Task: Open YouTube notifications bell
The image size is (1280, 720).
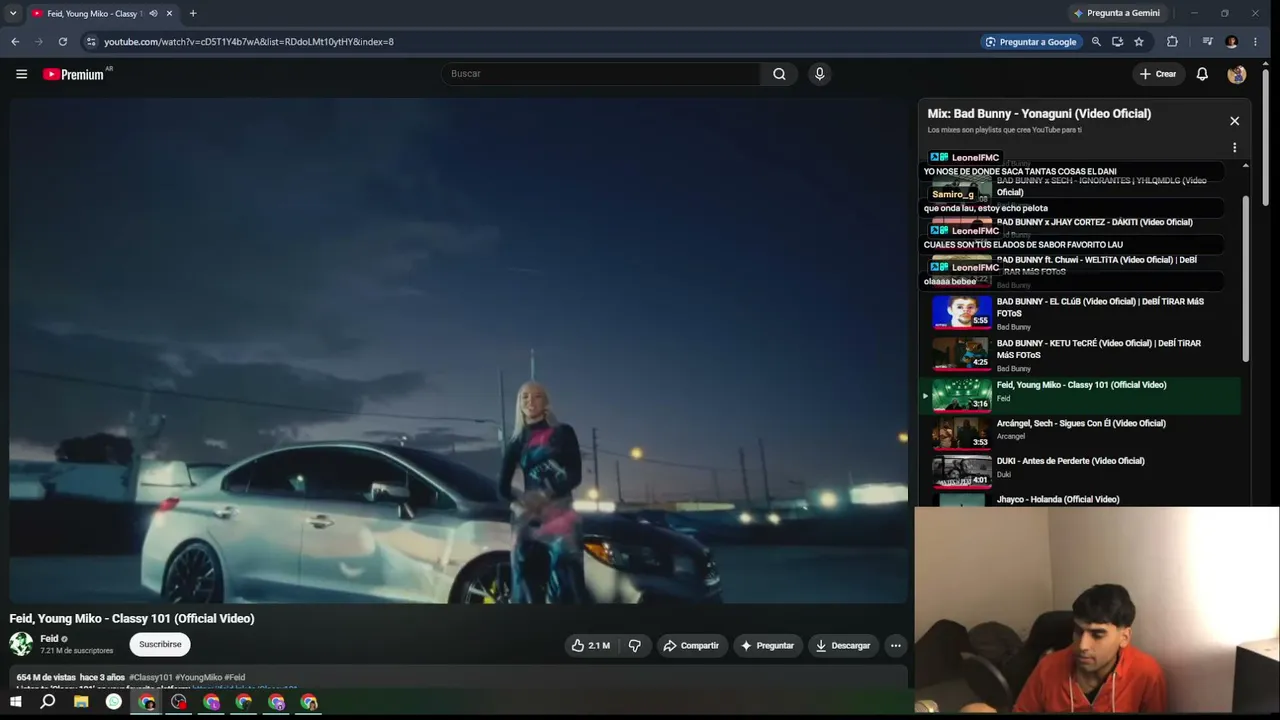Action: (x=1202, y=74)
